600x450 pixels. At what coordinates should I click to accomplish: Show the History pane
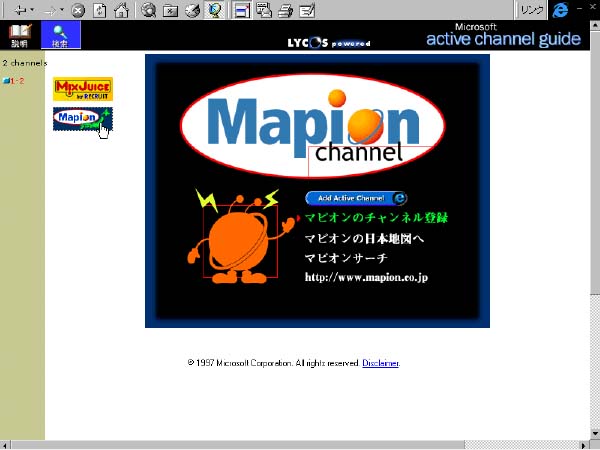click(x=192, y=10)
